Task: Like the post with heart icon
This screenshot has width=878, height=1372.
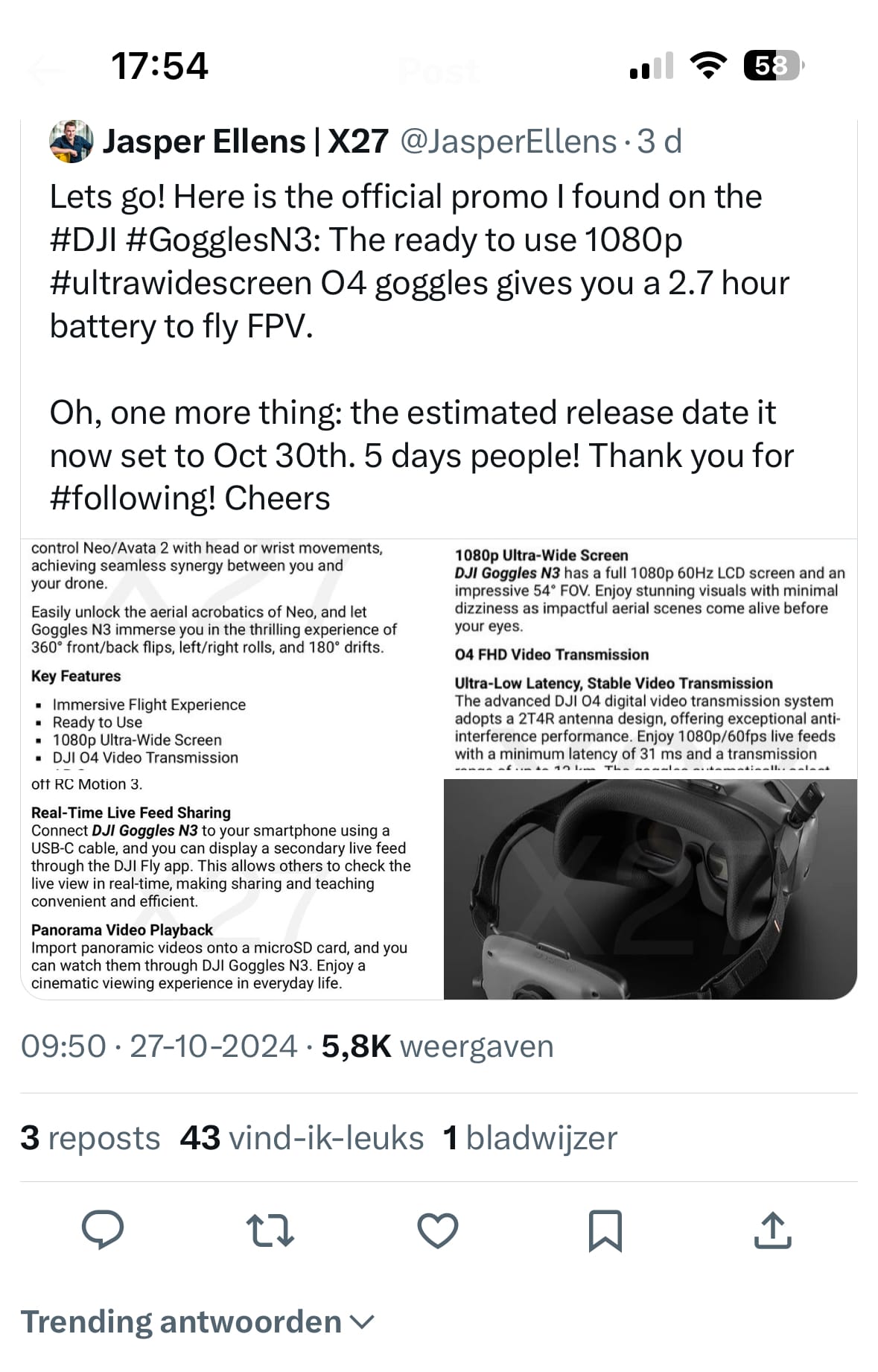Action: tap(437, 1230)
